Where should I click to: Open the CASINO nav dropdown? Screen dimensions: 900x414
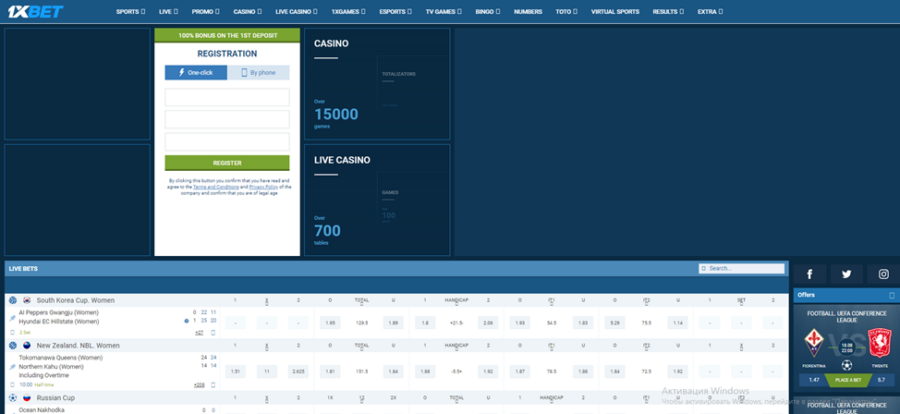pos(247,11)
